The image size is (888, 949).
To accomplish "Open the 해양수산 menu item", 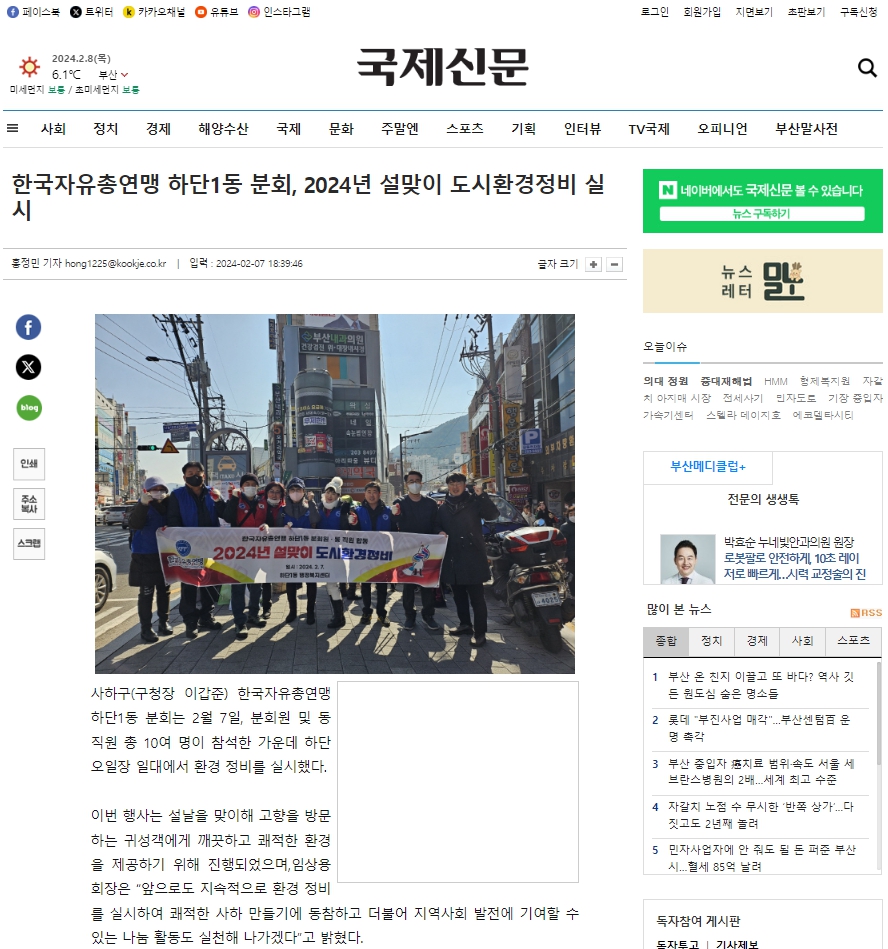I will pyautogui.click(x=223, y=129).
